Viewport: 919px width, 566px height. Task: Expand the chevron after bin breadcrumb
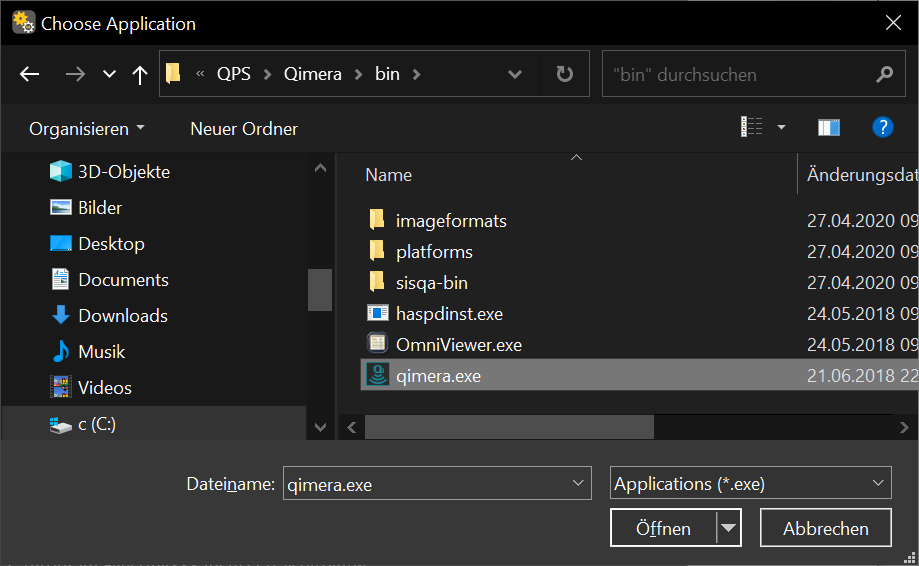tap(416, 74)
